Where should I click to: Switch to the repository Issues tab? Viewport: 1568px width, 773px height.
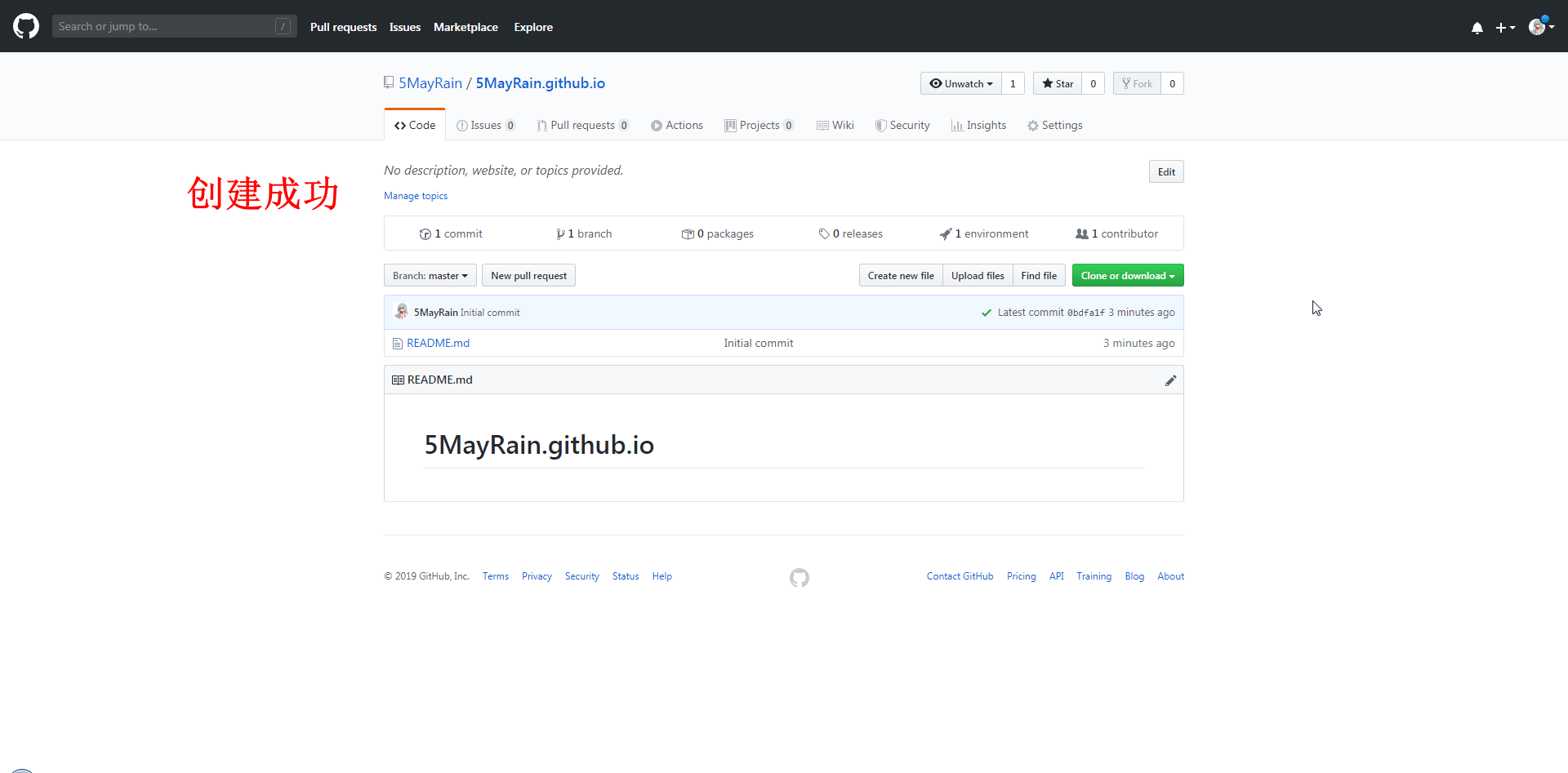coord(486,125)
